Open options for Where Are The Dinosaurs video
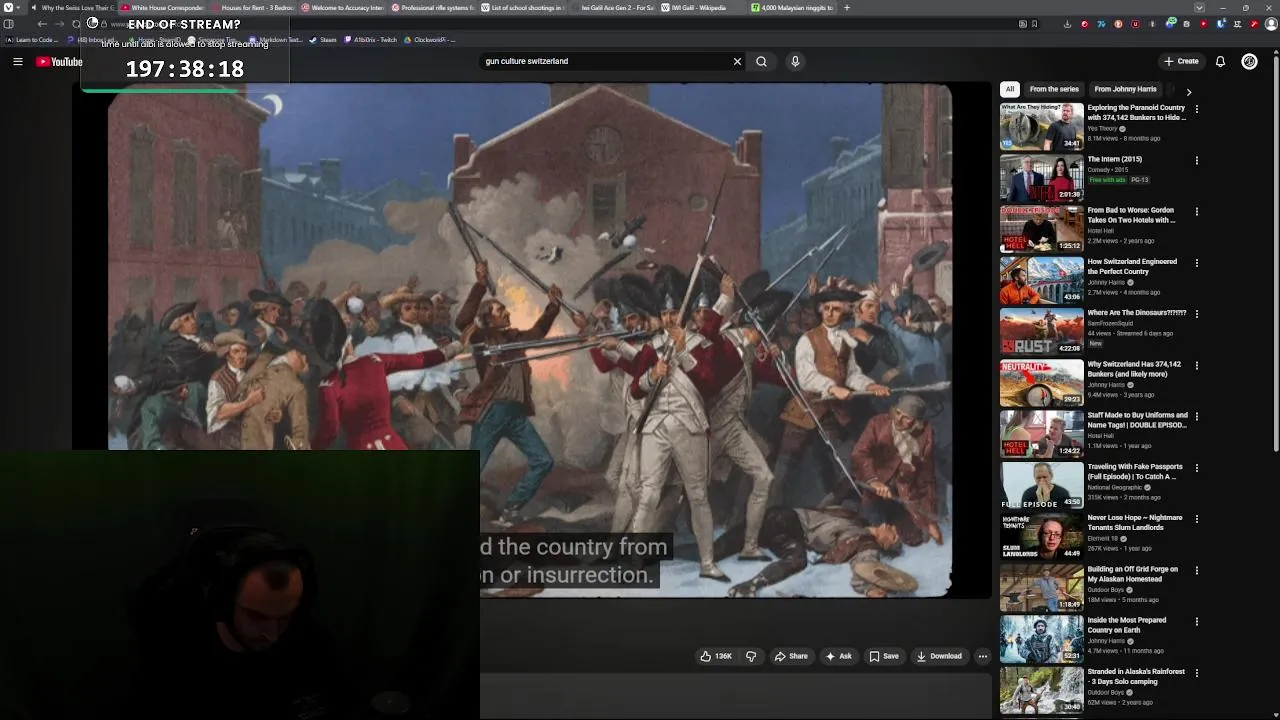 [1196, 314]
